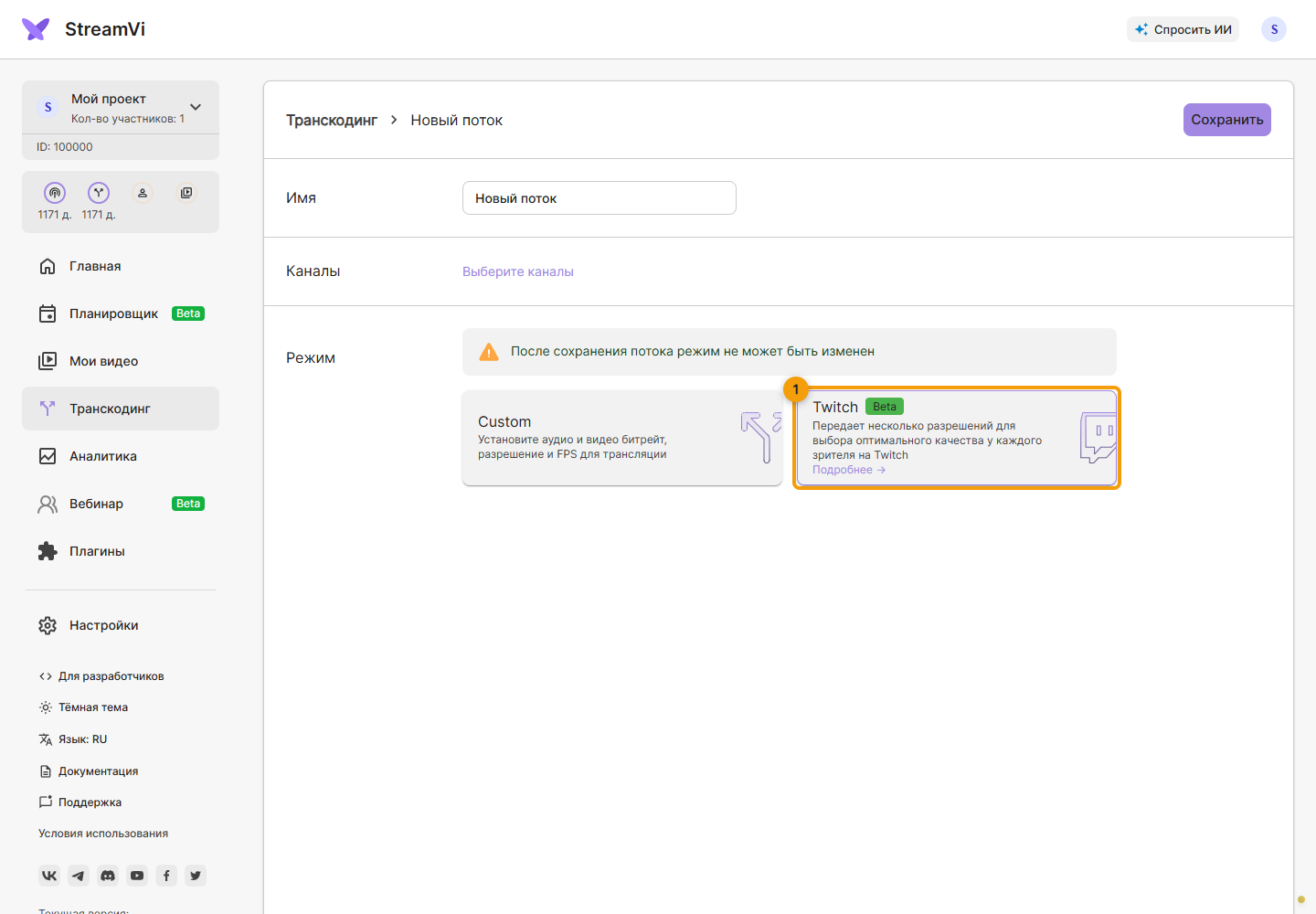Open the VK social link
The height and width of the screenshot is (914, 1316).
click(49, 876)
